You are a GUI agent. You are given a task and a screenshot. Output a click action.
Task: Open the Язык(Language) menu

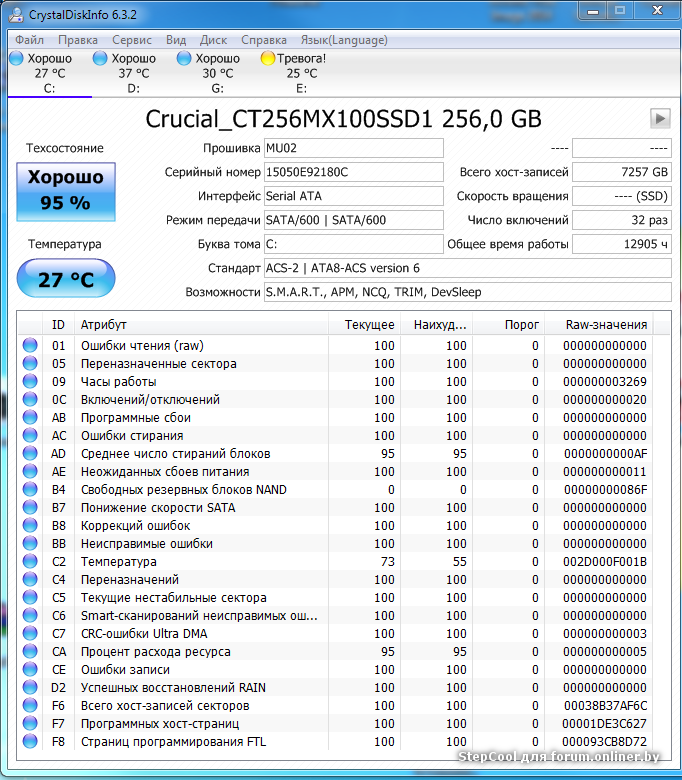344,40
